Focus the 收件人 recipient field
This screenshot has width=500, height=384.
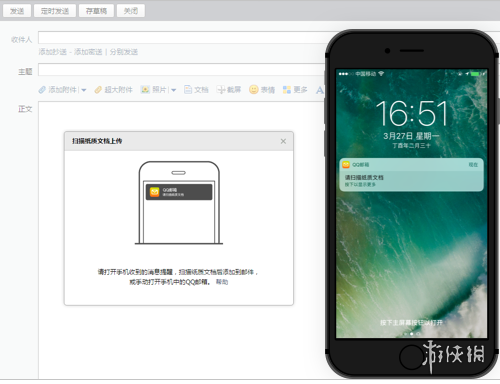pos(183,38)
